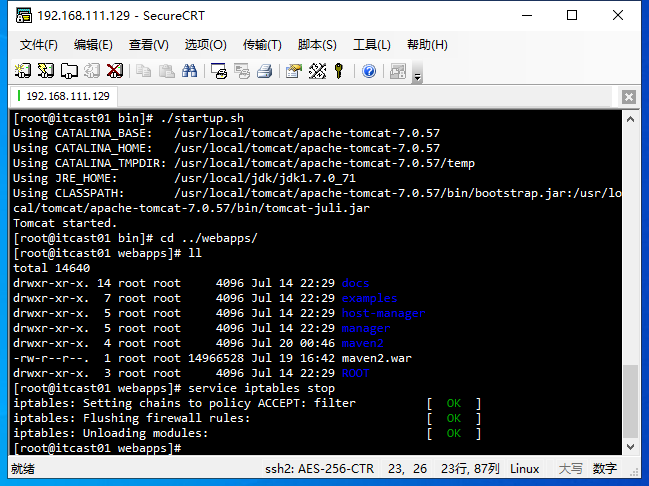Click 'total 14640' line
This screenshot has height=486, width=649.
click(51, 268)
